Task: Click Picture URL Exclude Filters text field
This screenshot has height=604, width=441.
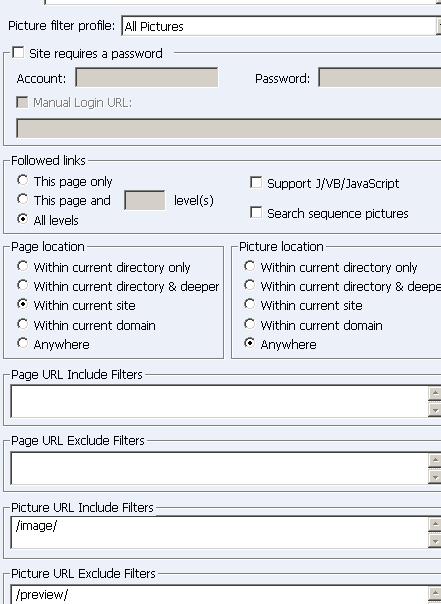Action: pyautogui.click(x=220, y=594)
